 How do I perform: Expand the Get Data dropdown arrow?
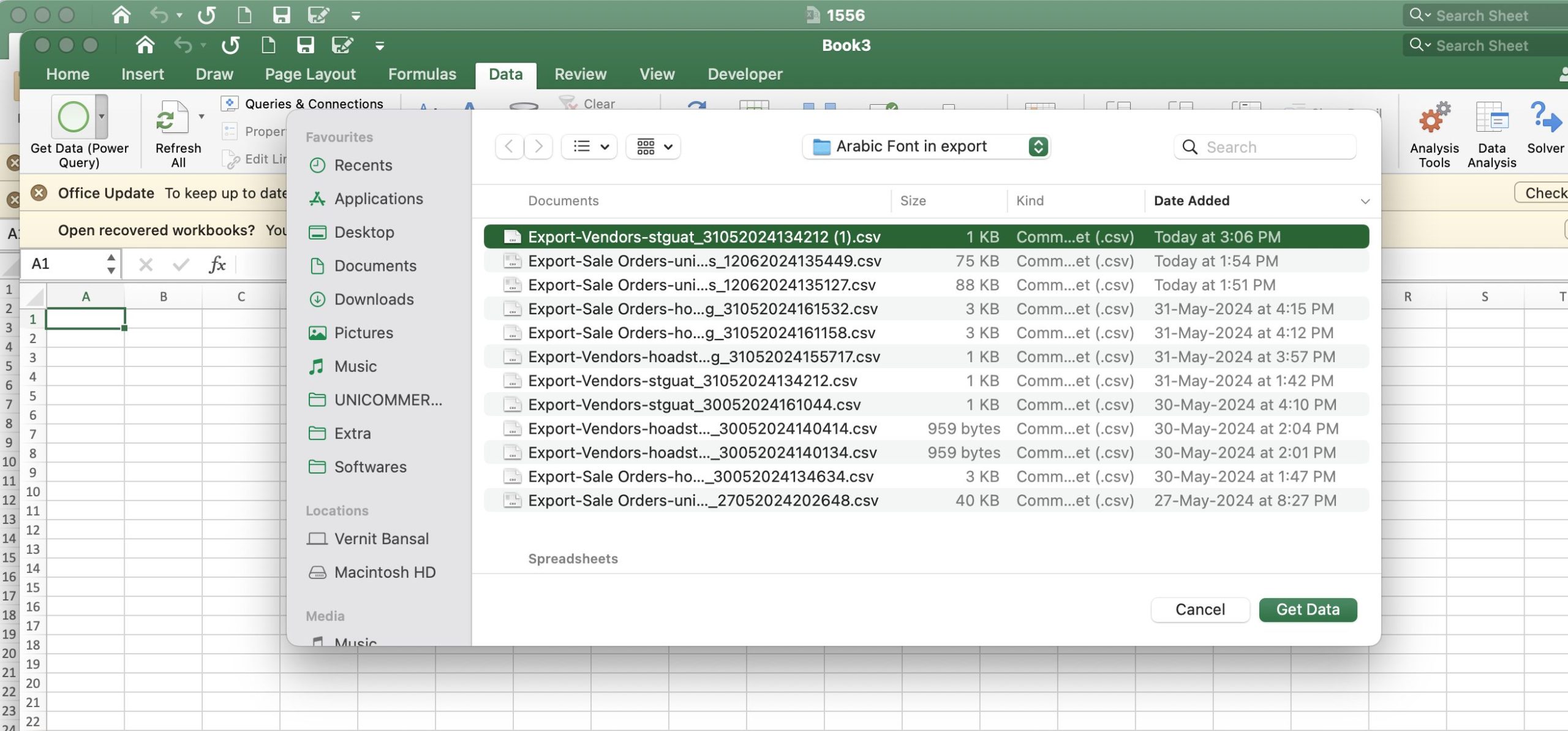pos(102,116)
